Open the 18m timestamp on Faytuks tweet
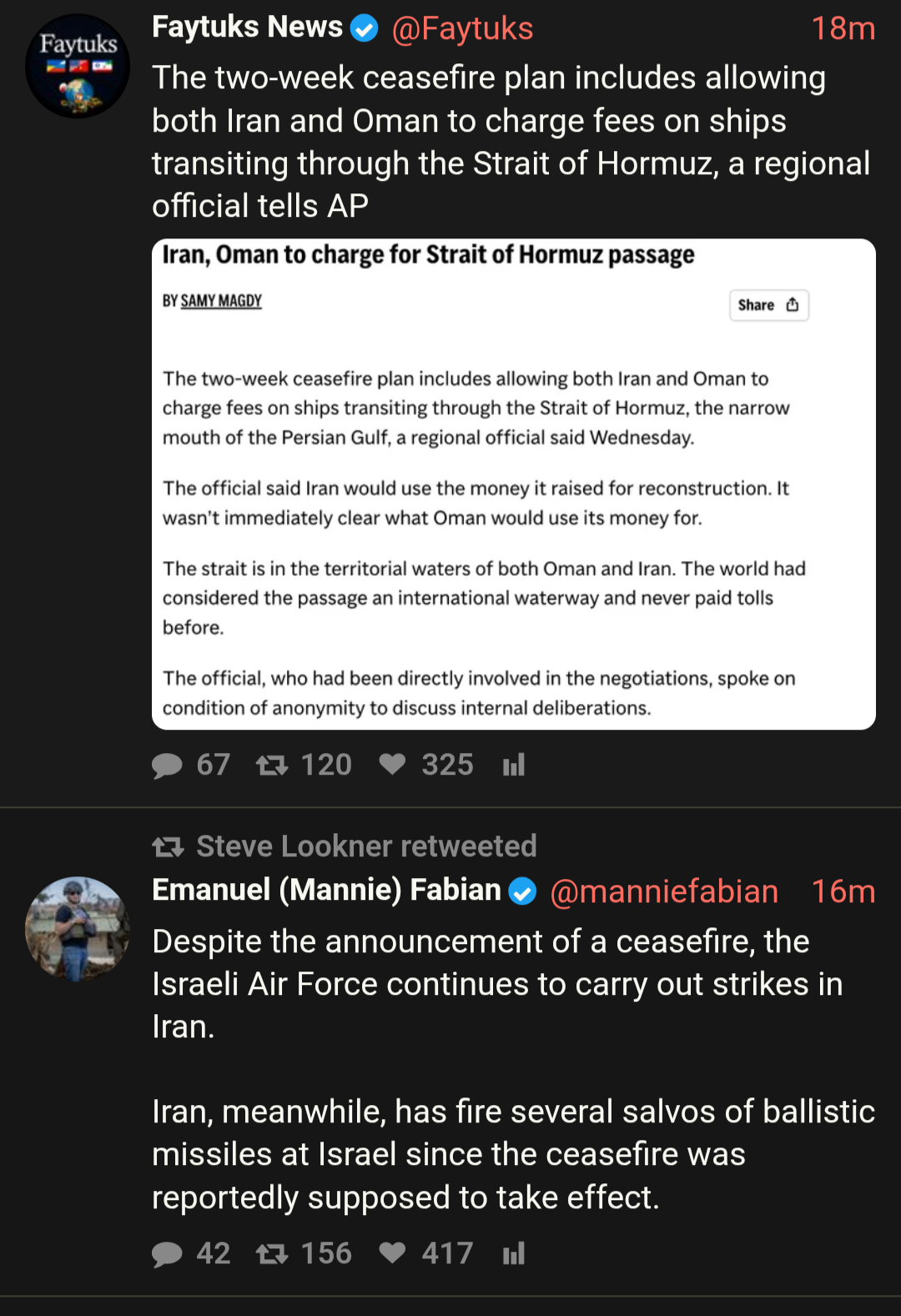Viewport: 901px width, 1316px height. pos(843,29)
